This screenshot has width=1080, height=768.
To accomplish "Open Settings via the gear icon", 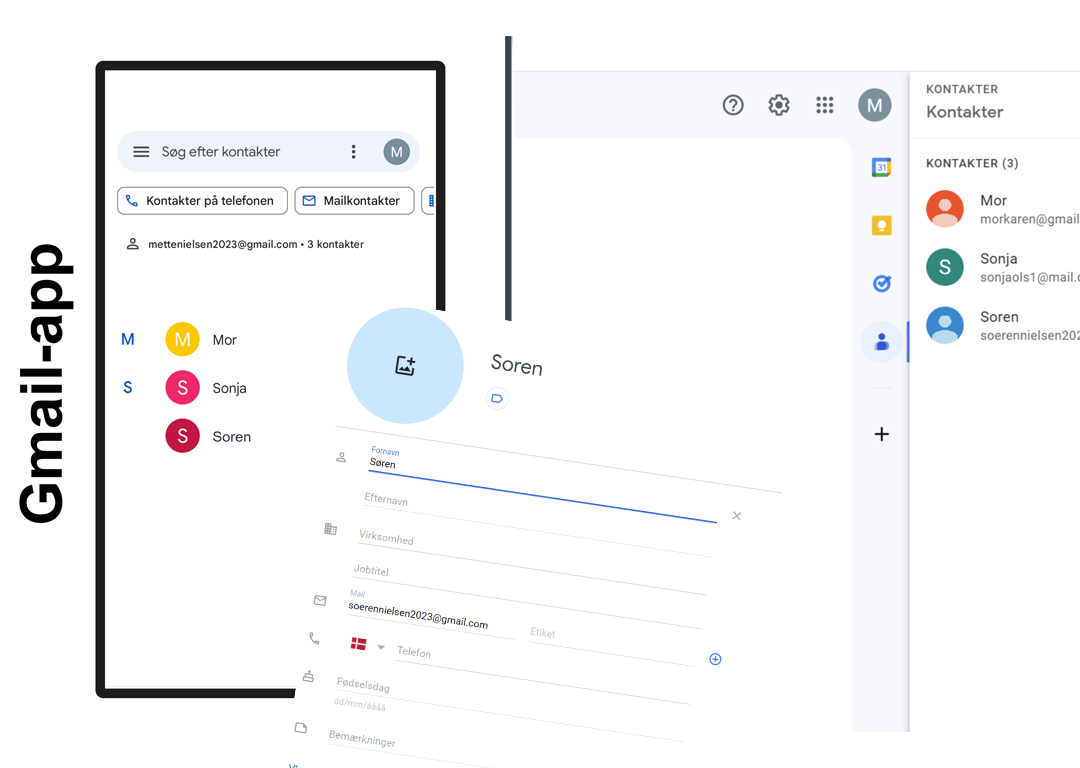I will (779, 105).
